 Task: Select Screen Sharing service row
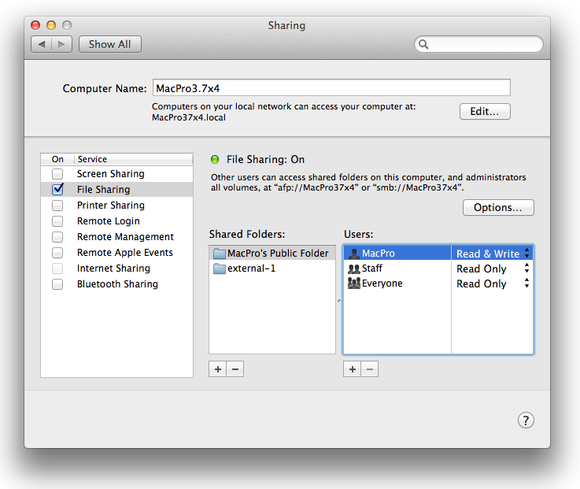click(117, 174)
